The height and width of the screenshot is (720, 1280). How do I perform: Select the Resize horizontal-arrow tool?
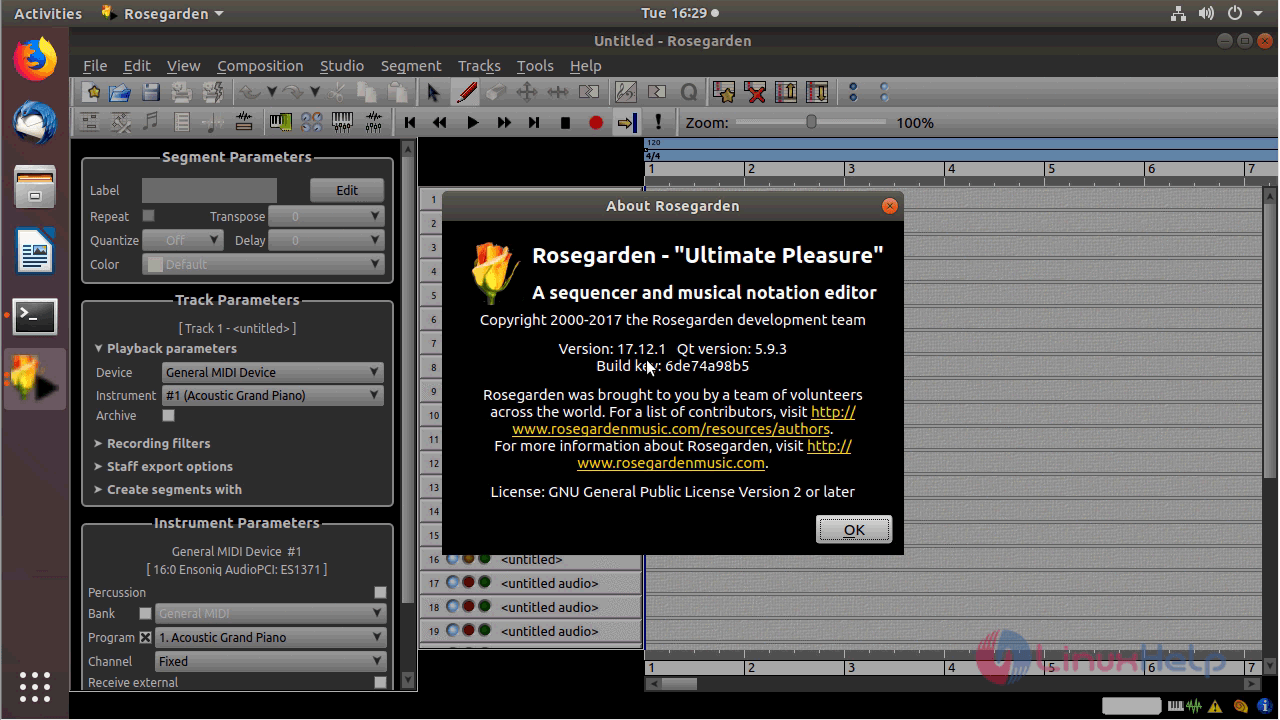click(558, 92)
